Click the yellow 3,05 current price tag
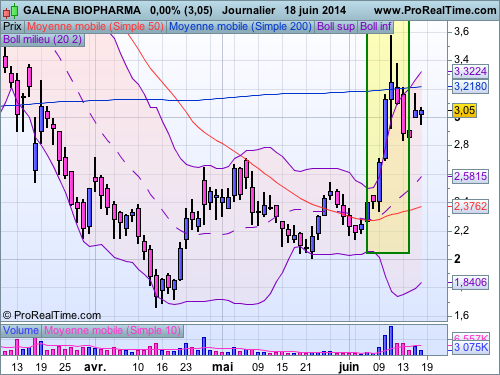500x375 pixels. pyautogui.click(x=464, y=110)
